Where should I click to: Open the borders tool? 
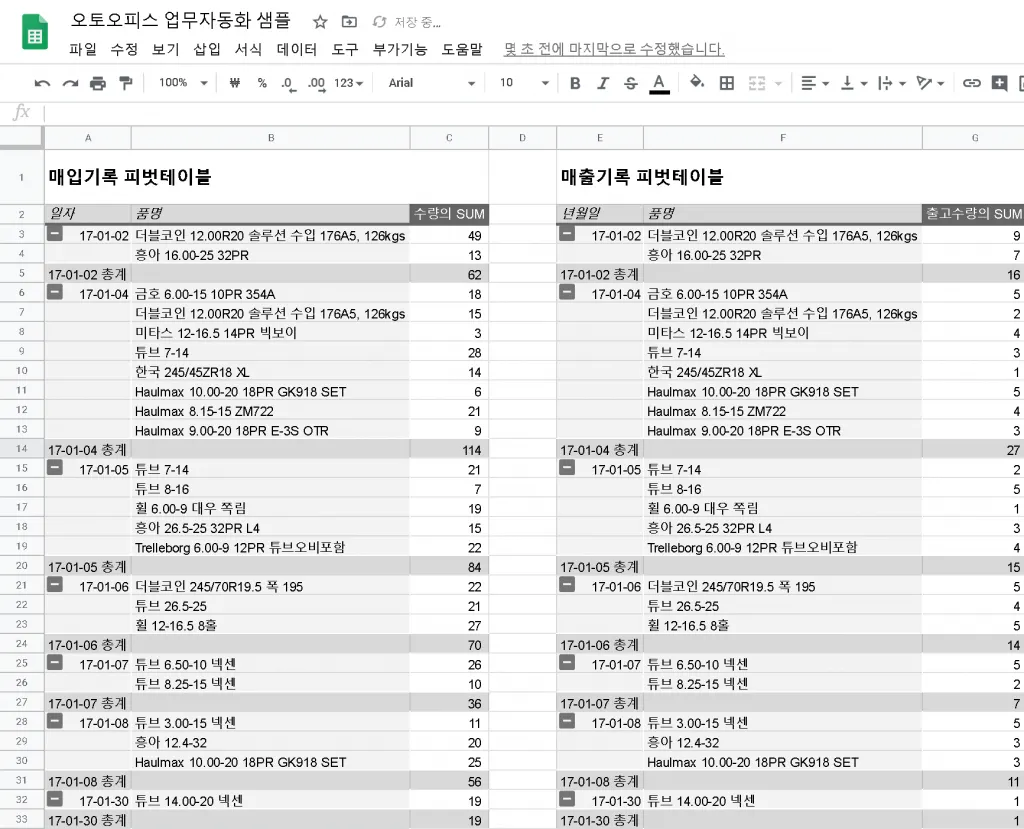[727, 83]
